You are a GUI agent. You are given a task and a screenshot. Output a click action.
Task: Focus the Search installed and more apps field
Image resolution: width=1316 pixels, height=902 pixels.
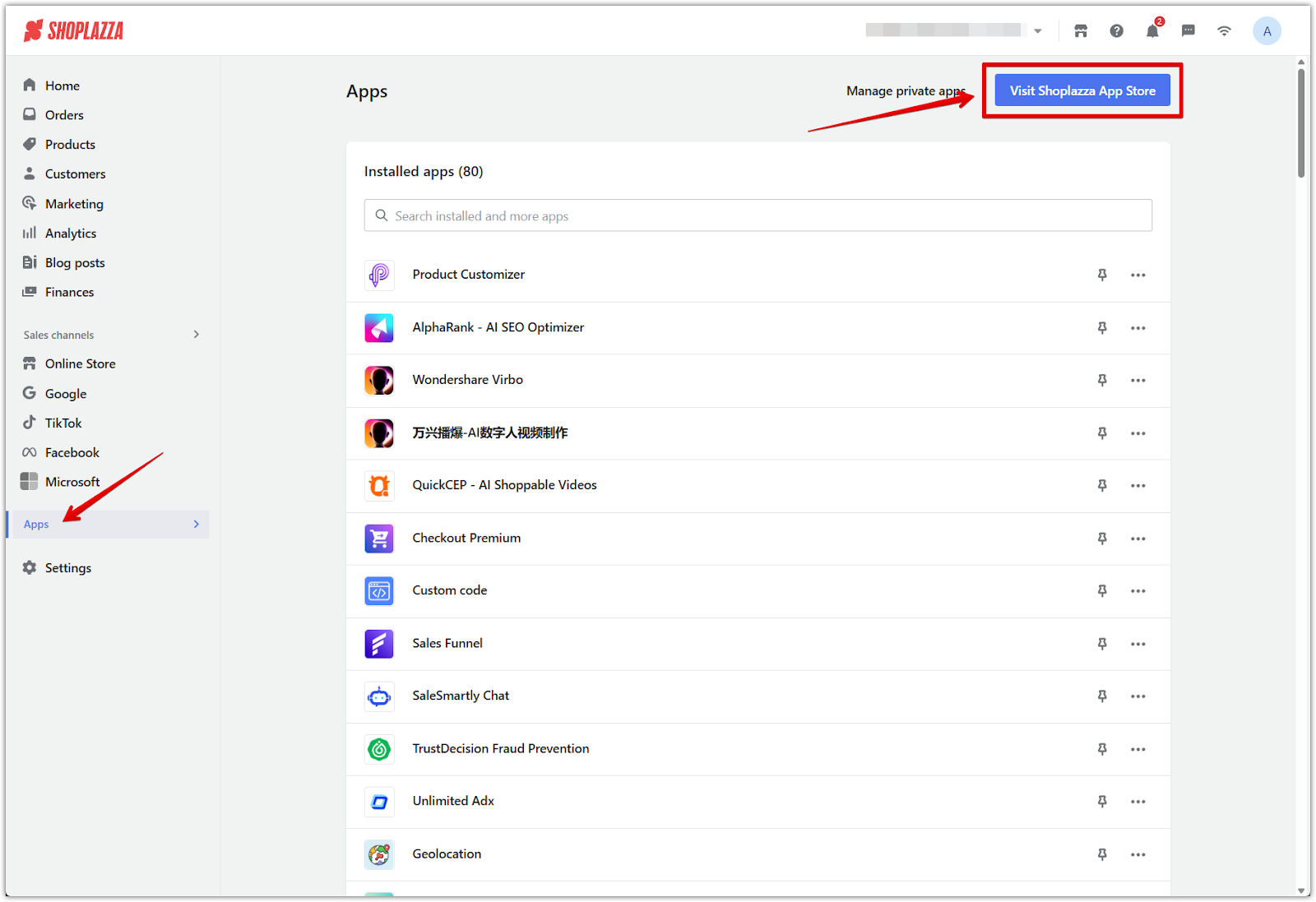758,215
